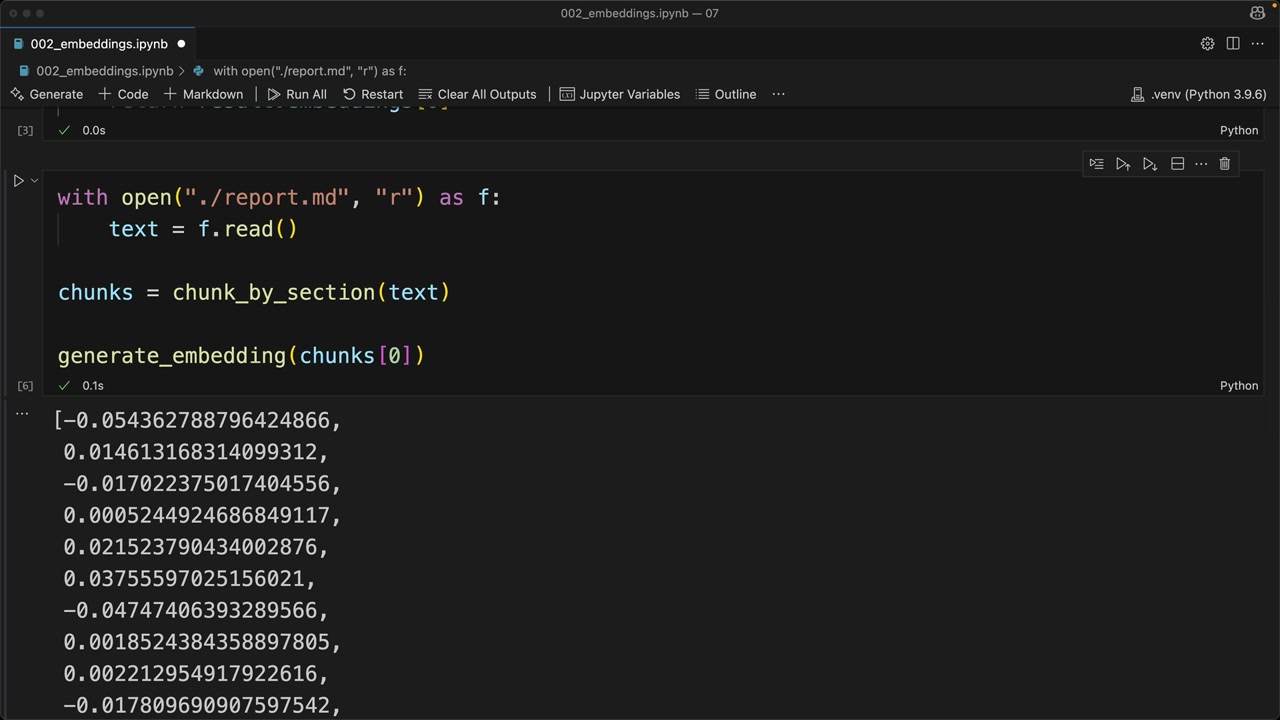The width and height of the screenshot is (1280, 720).
Task: Execute cell and below from cell toolbar
Action: click(x=1150, y=164)
